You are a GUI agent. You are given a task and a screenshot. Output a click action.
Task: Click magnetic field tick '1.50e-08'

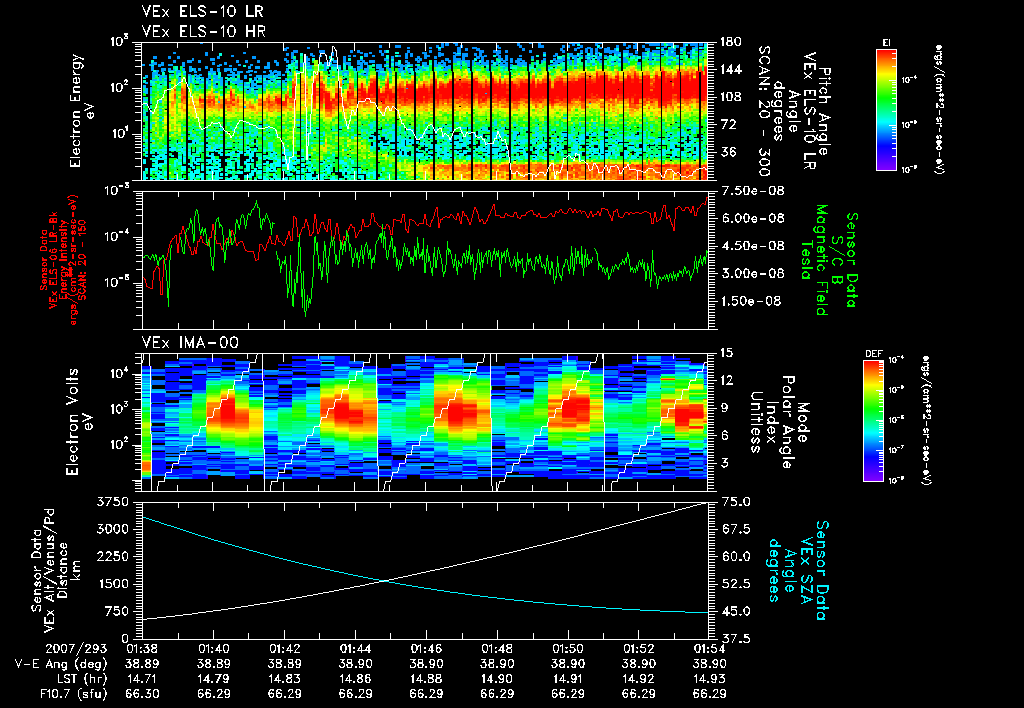(752, 301)
